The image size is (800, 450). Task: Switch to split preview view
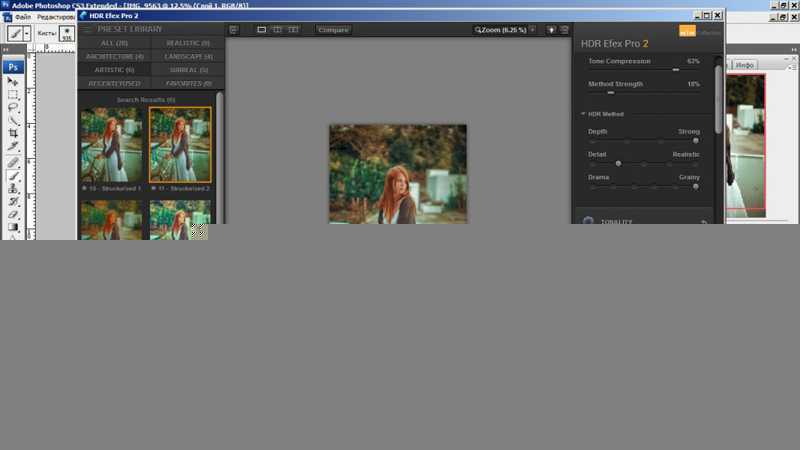pyautogui.click(x=277, y=30)
